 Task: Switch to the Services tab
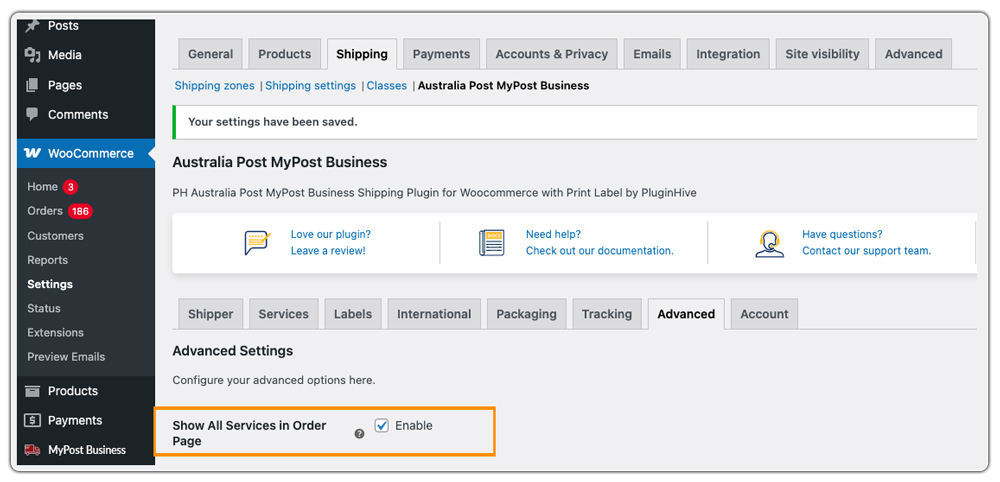click(284, 314)
